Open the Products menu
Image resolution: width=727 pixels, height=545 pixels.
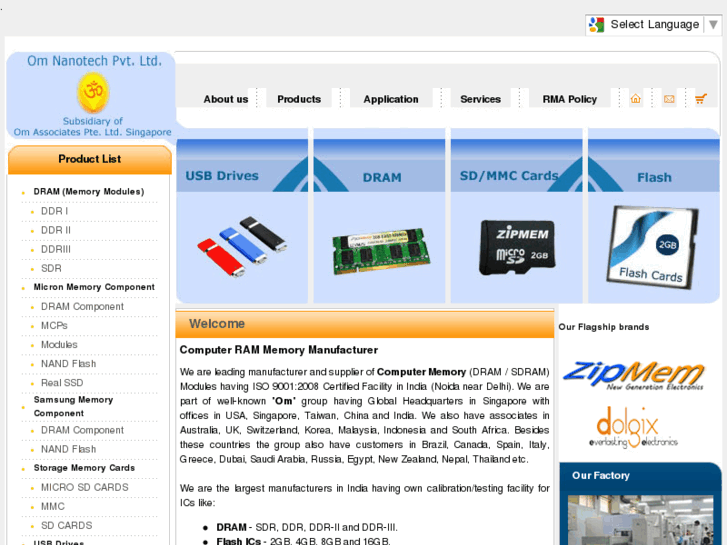click(x=299, y=99)
